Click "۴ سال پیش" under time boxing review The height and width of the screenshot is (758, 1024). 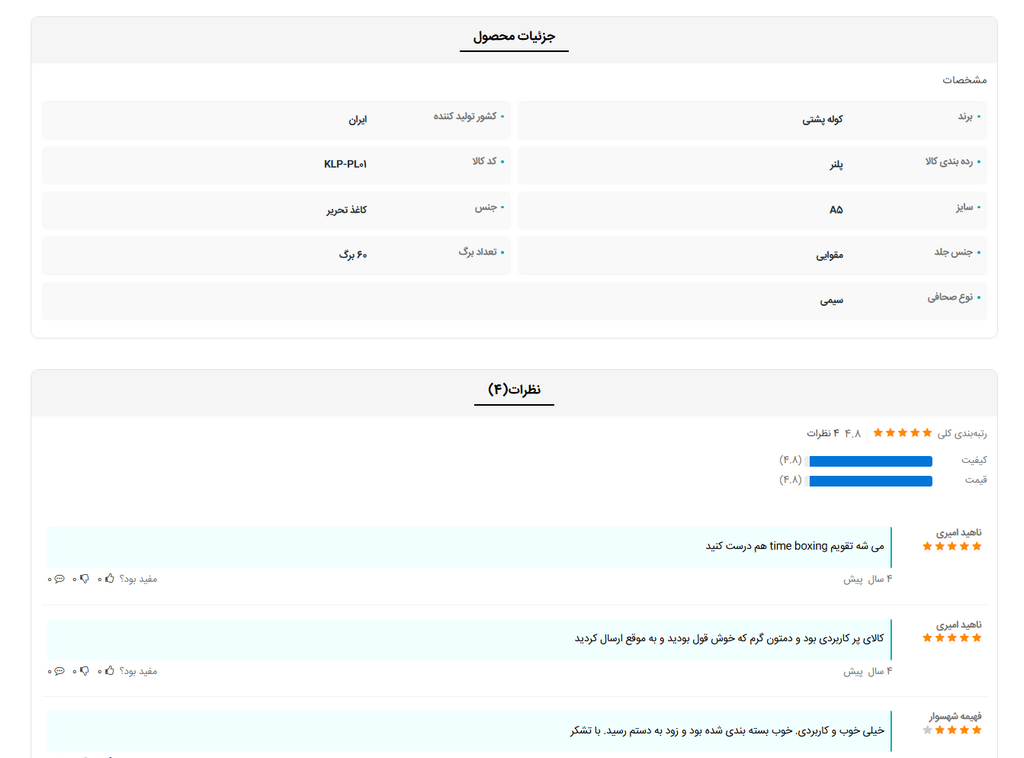867,579
